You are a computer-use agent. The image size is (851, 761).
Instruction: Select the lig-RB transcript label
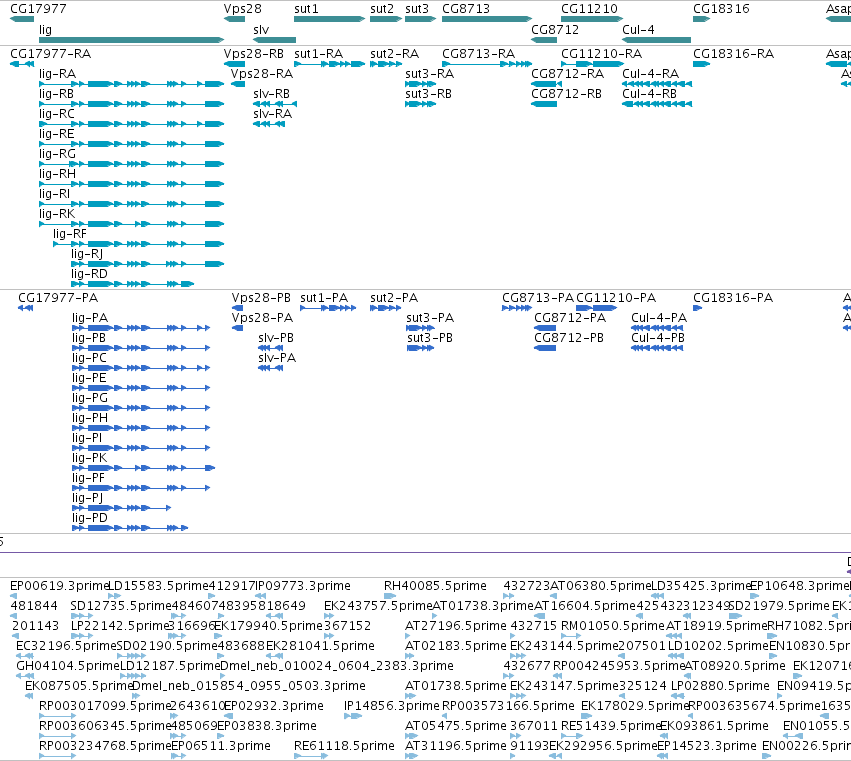coord(56,94)
